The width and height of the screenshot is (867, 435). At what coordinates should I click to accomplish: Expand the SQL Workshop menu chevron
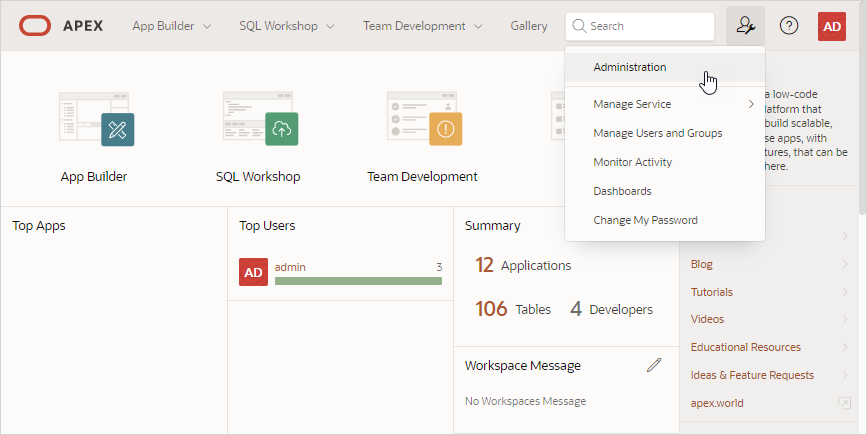pos(330,27)
